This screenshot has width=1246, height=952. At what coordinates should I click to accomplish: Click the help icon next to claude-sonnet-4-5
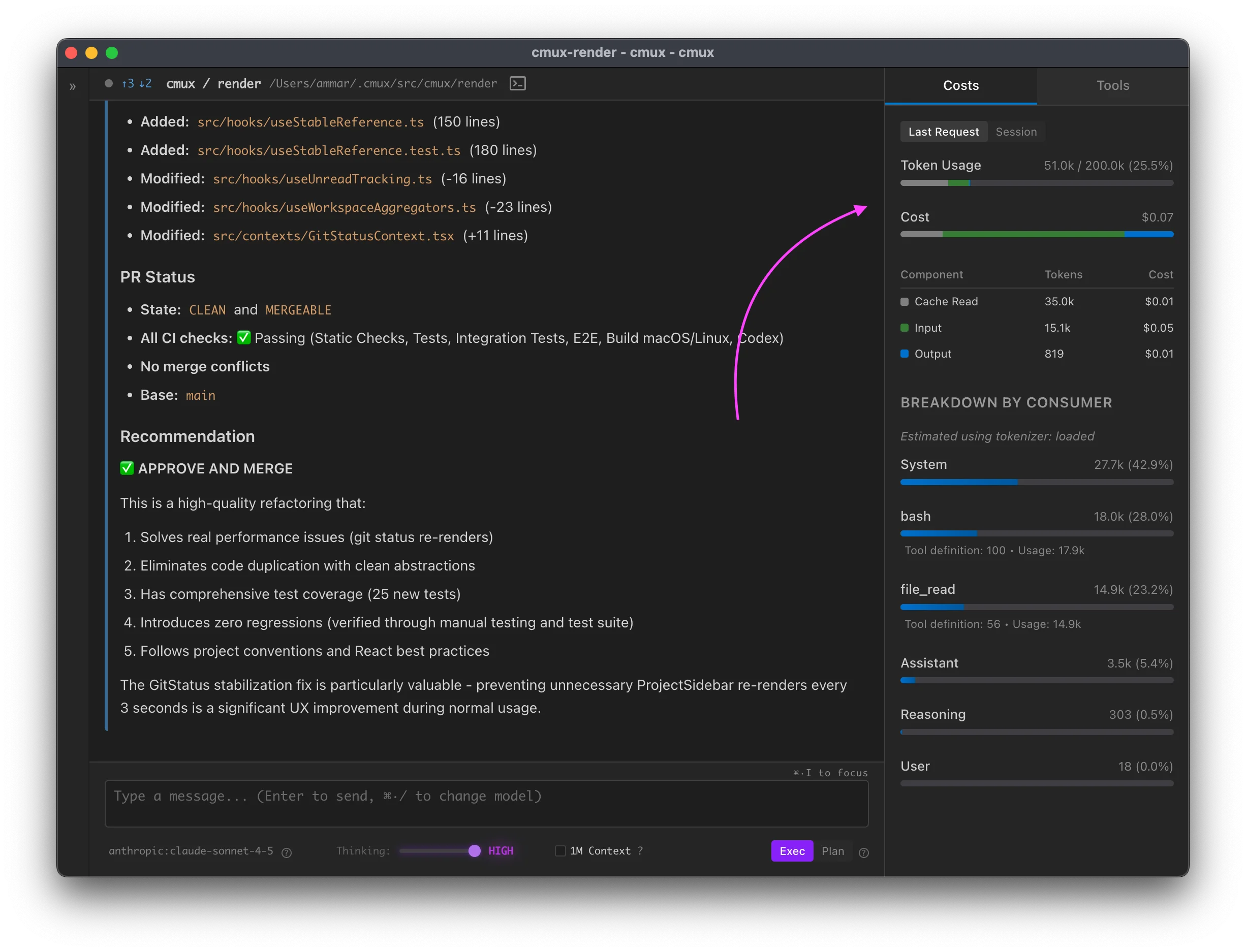click(x=287, y=853)
